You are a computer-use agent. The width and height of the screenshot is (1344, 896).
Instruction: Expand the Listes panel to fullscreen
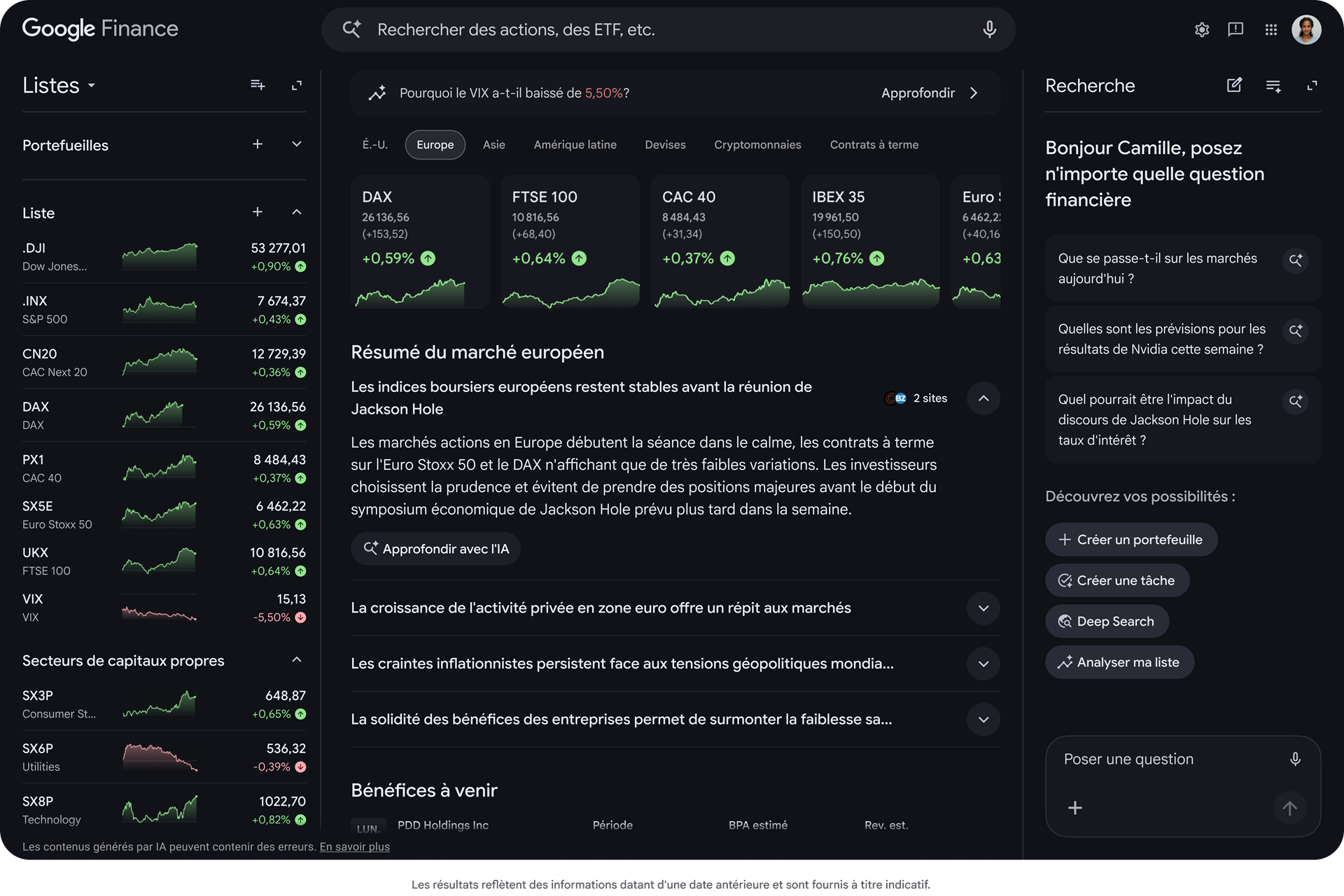point(297,85)
